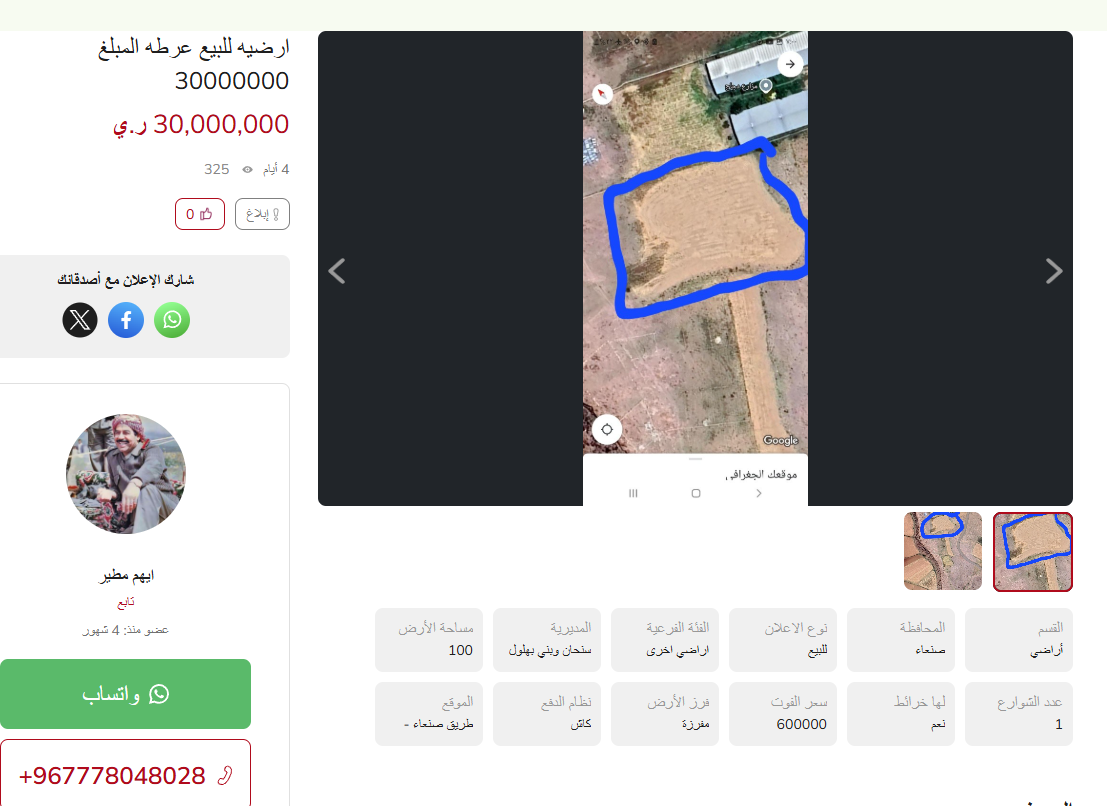Click the arrow icon atop the map image
The height and width of the screenshot is (806, 1107).
[790, 64]
